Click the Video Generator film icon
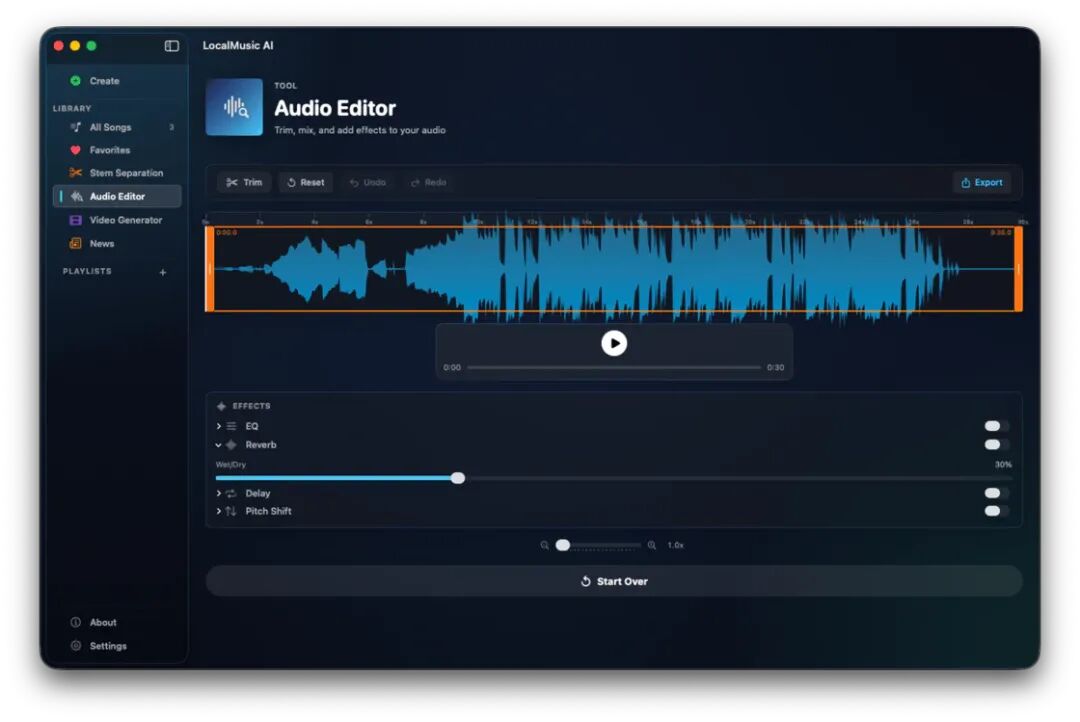This screenshot has height=722, width=1080. pyautogui.click(x=76, y=220)
